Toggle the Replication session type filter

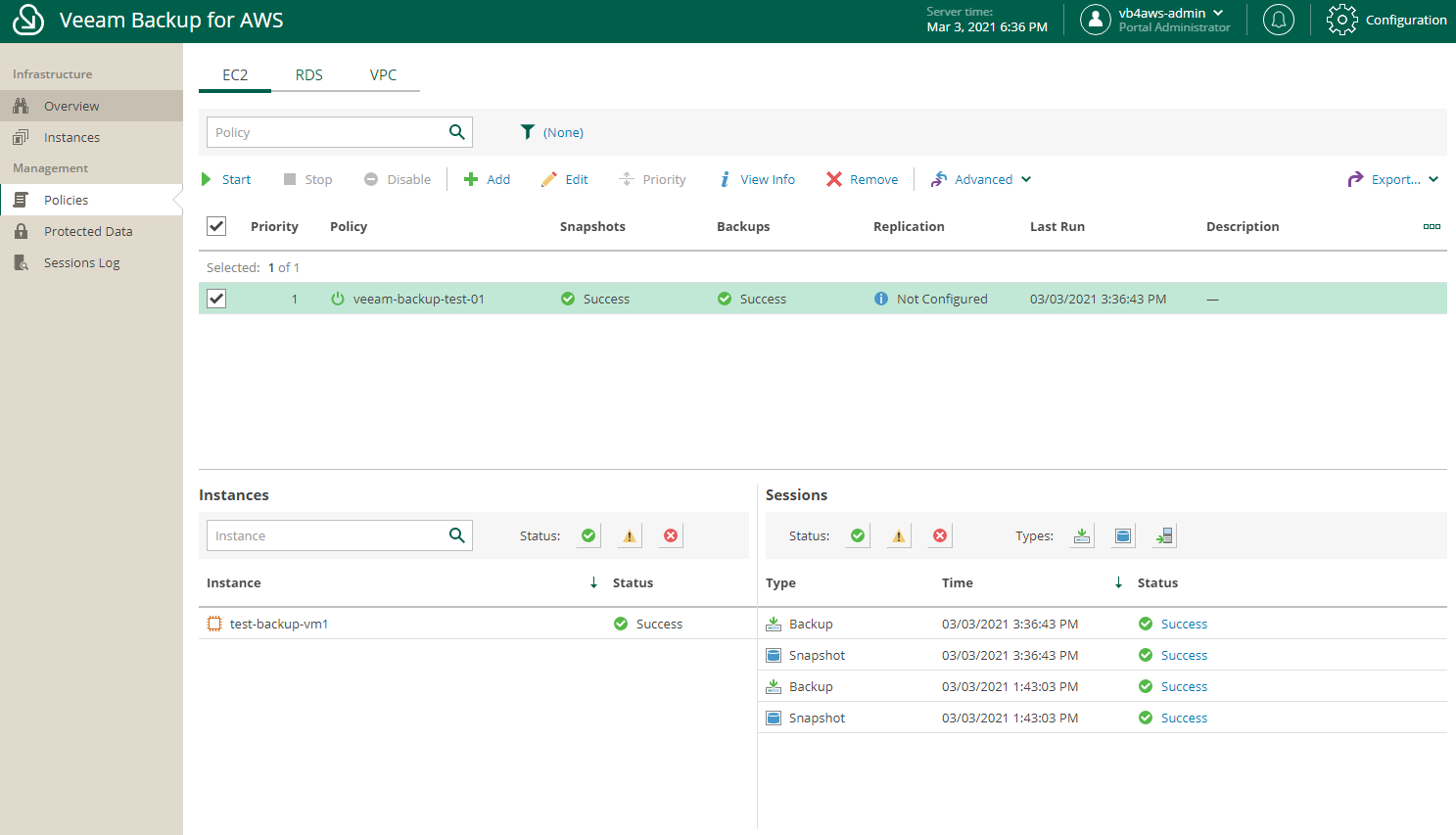[1164, 535]
